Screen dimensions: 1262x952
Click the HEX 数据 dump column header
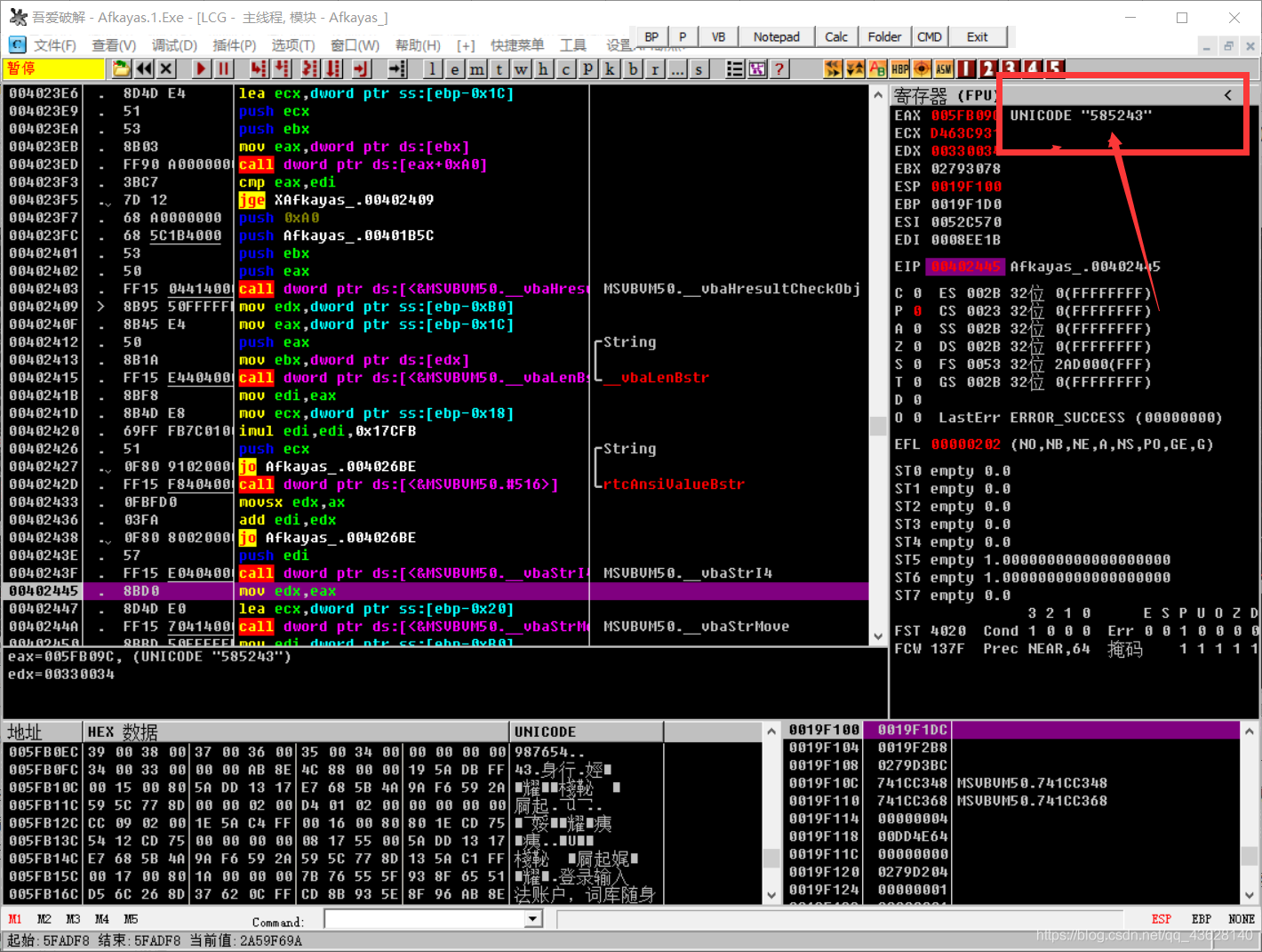click(296, 732)
